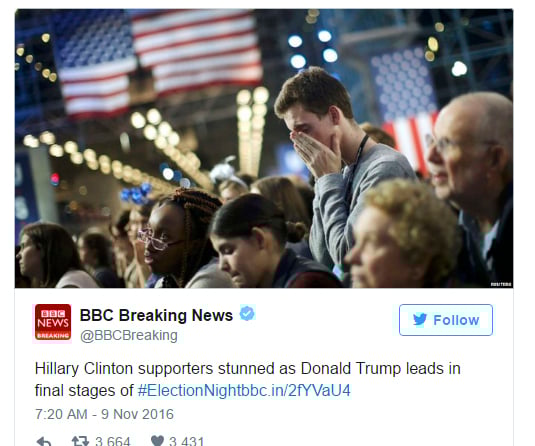This screenshot has width=535, height=446.
Task: View the retweet count 3,664
Action: point(113,441)
